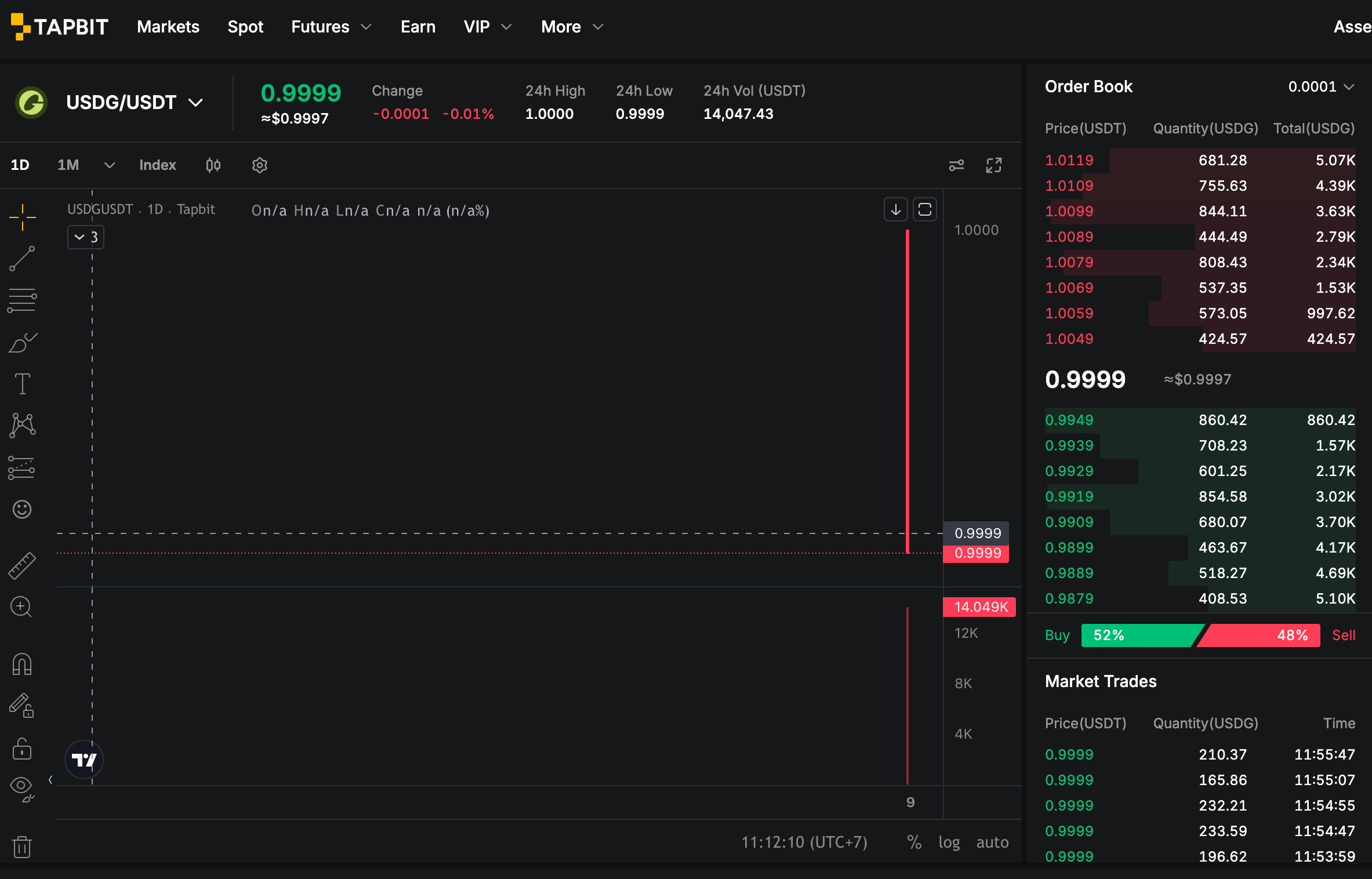
Task: Open the chart indicators settings sliders icon
Action: pos(956,165)
